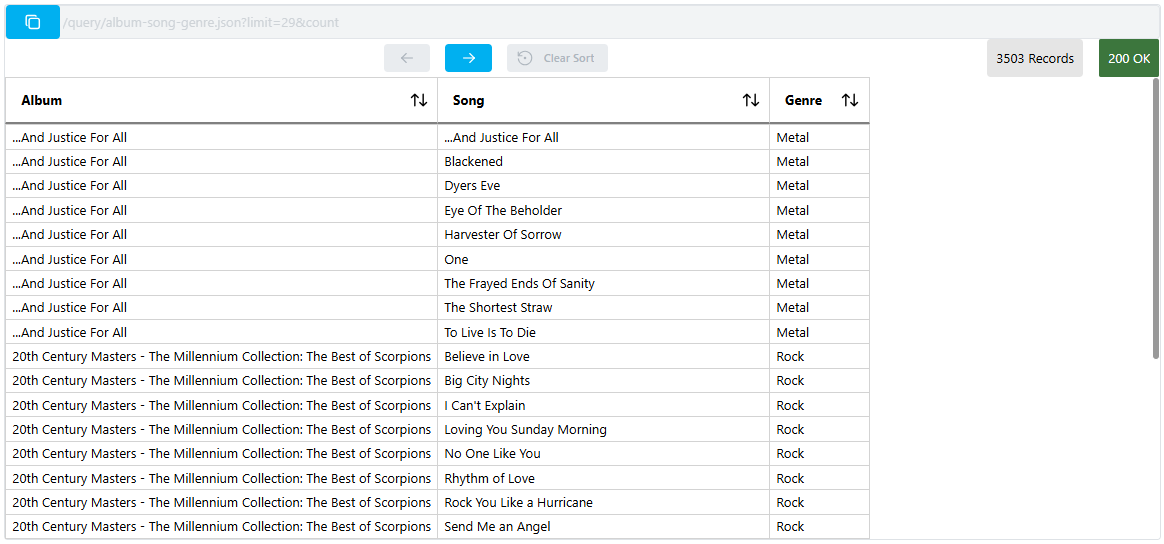Click Rock You Like a Hurricane cell
This screenshot has height=544, width=1164.
point(518,503)
